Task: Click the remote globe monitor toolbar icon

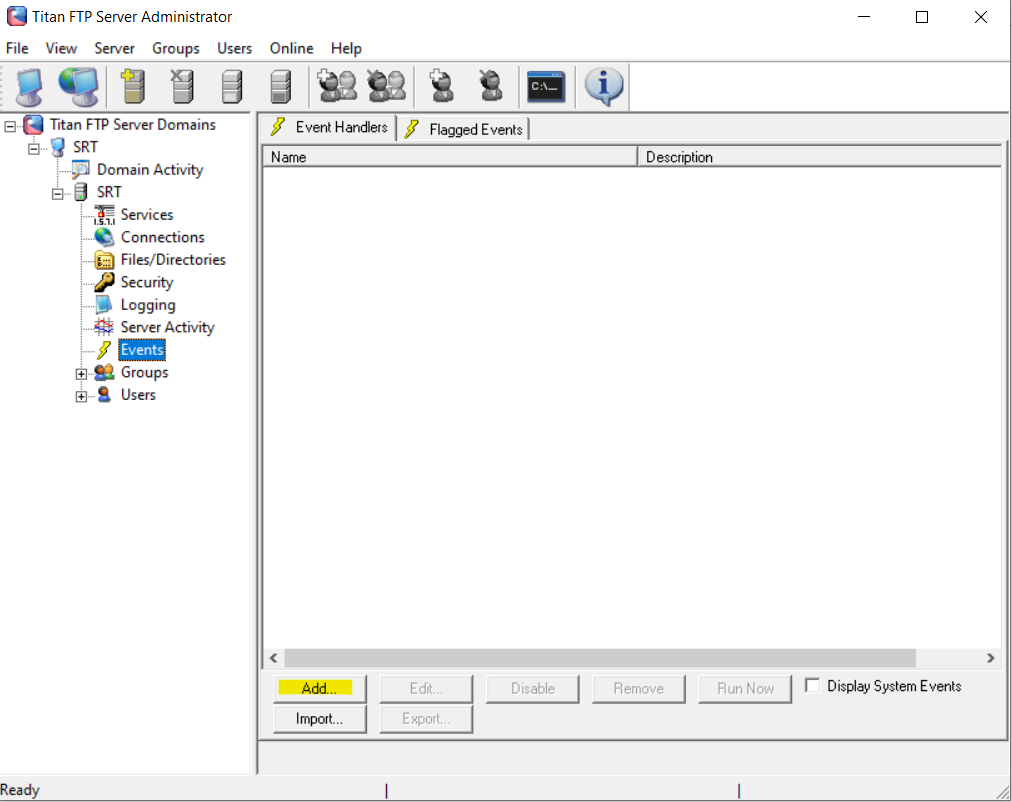Action: pos(78,87)
